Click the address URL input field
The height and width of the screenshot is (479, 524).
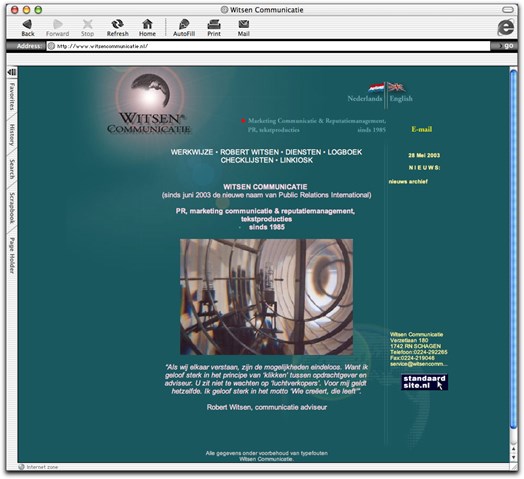[x=268, y=46]
